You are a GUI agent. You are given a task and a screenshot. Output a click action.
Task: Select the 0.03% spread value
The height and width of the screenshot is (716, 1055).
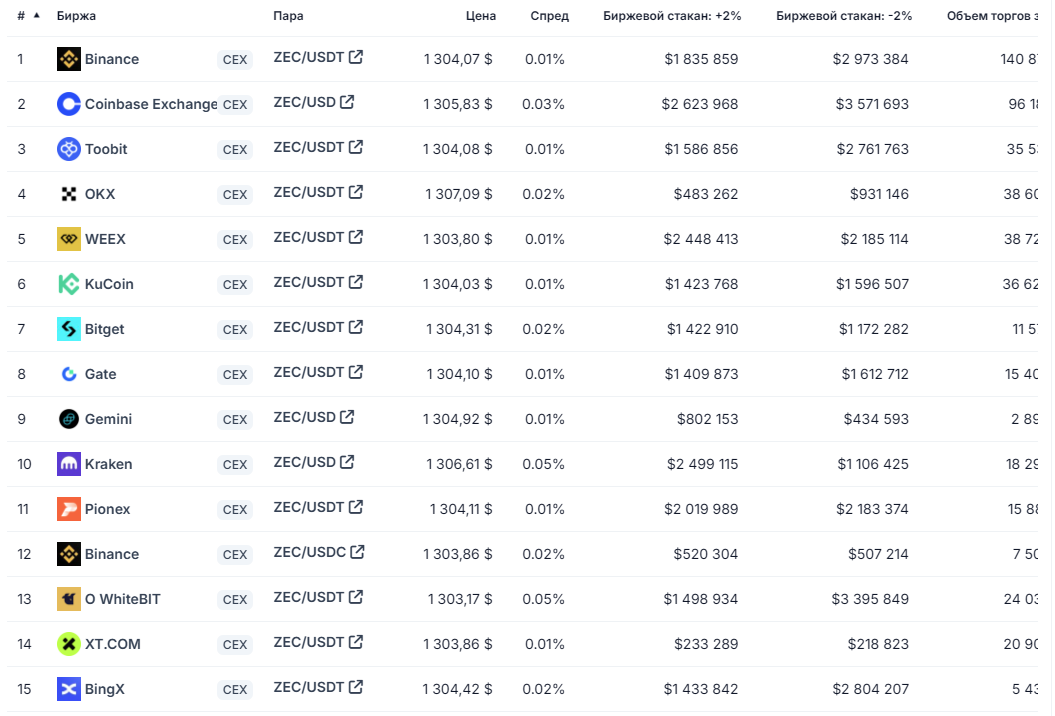(543, 104)
